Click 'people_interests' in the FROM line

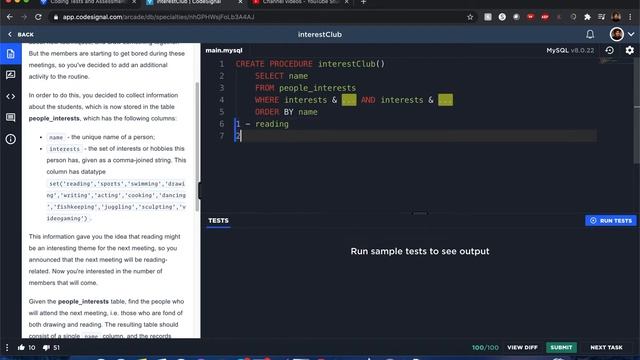click(x=318, y=88)
